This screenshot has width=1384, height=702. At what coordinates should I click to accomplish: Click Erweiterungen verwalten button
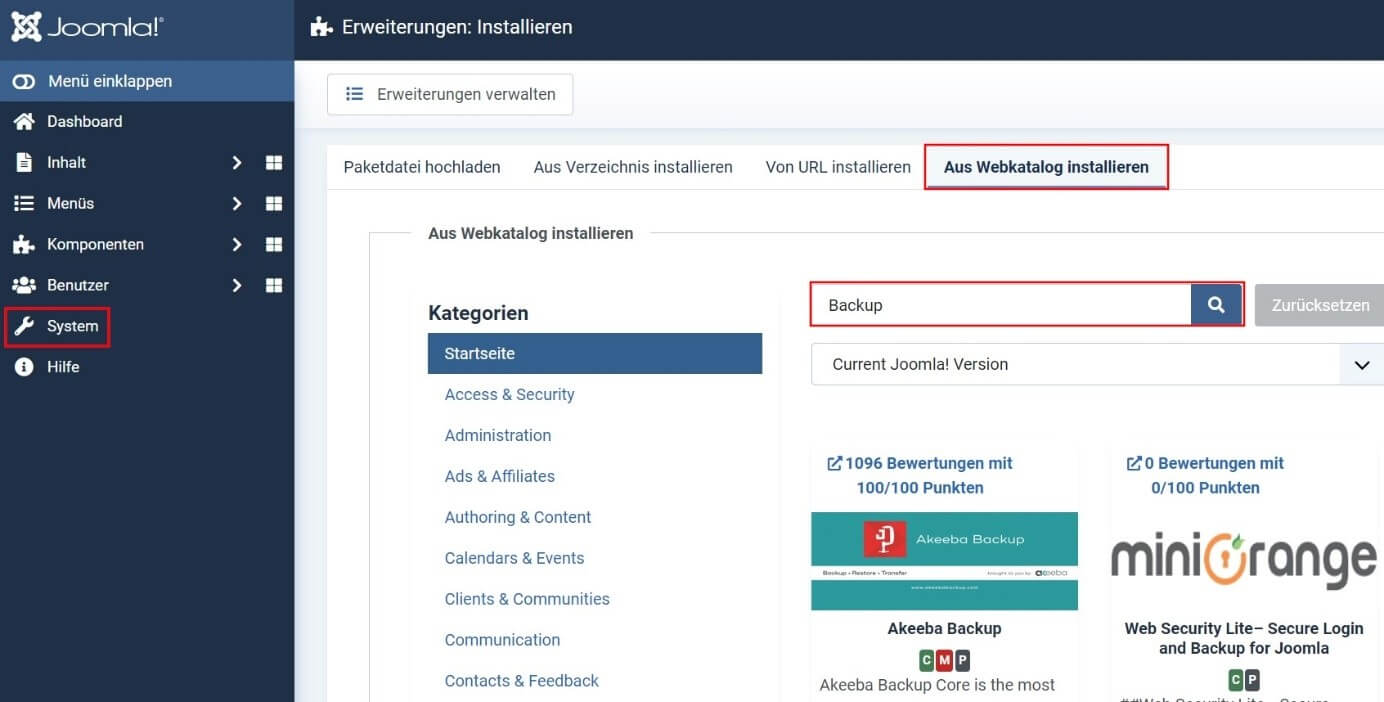(450, 94)
